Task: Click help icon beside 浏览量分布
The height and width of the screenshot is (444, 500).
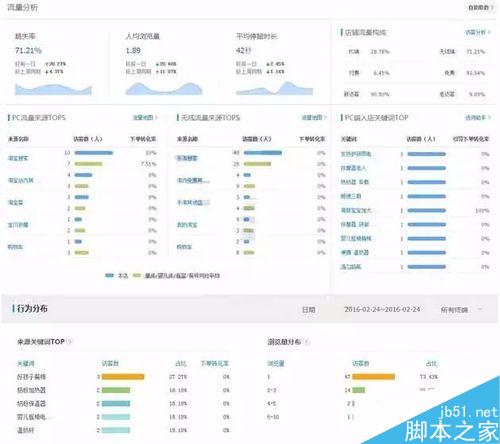Action: (x=307, y=342)
